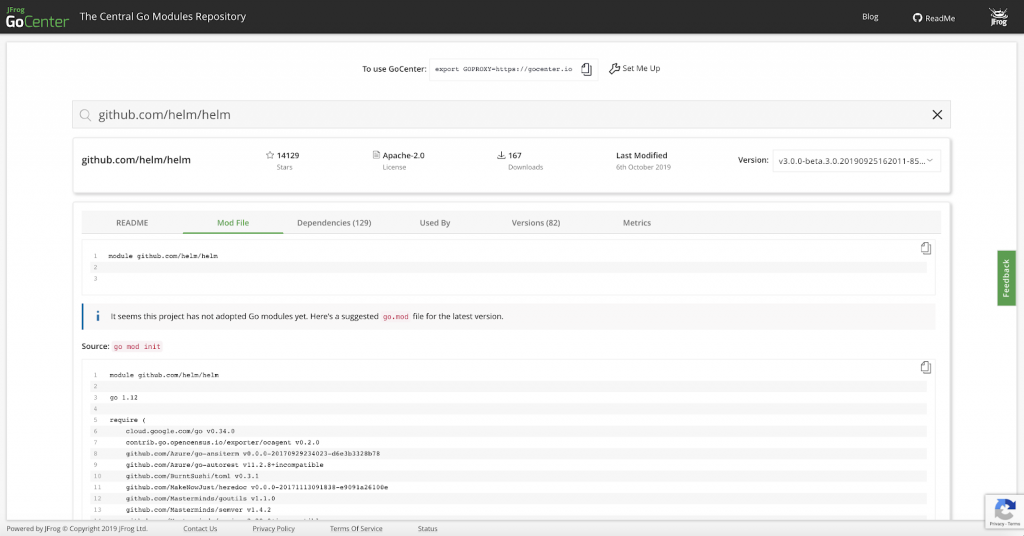Open the Version dropdown

(855, 160)
